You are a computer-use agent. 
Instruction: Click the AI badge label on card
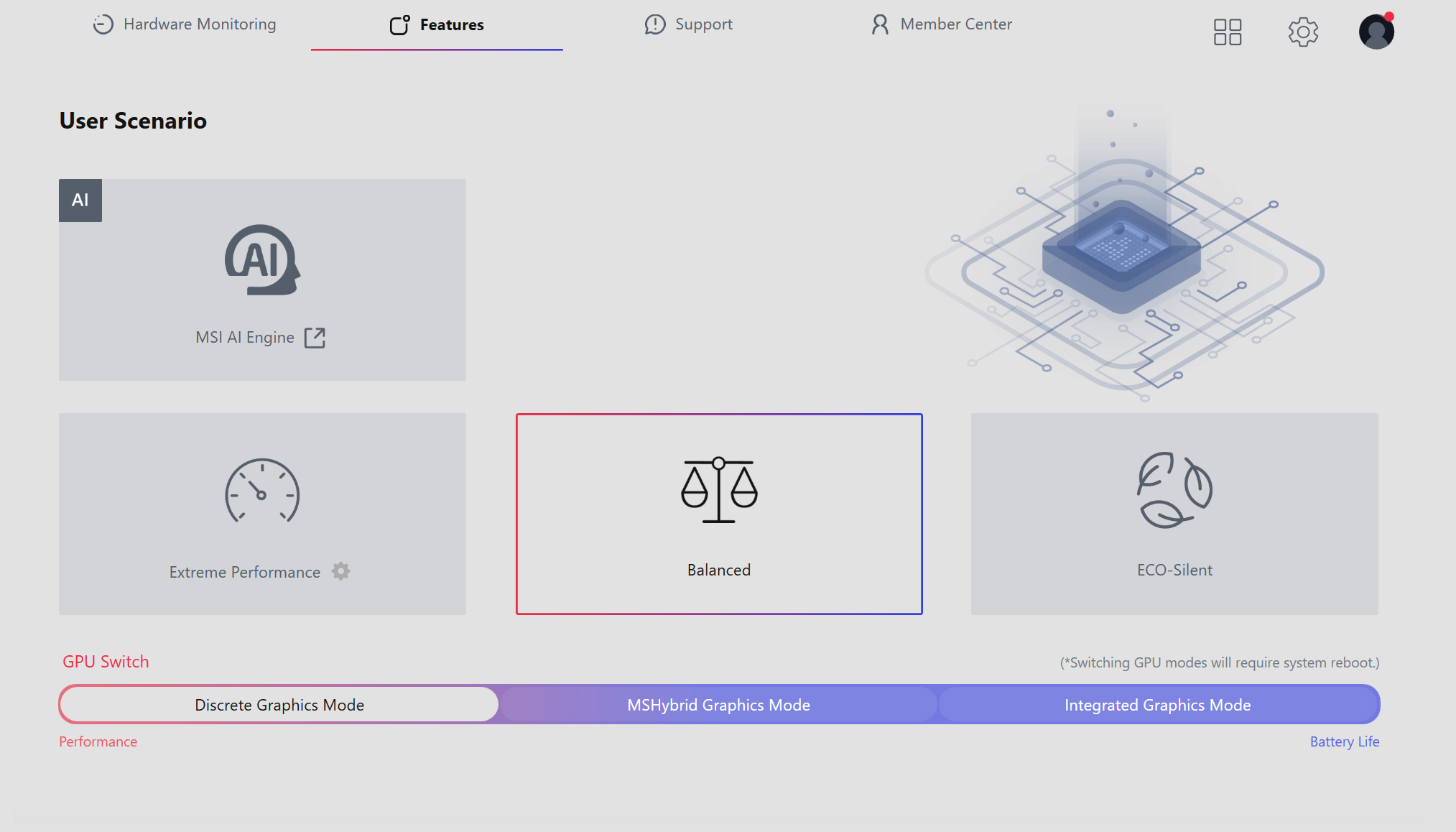[x=80, y=200]
